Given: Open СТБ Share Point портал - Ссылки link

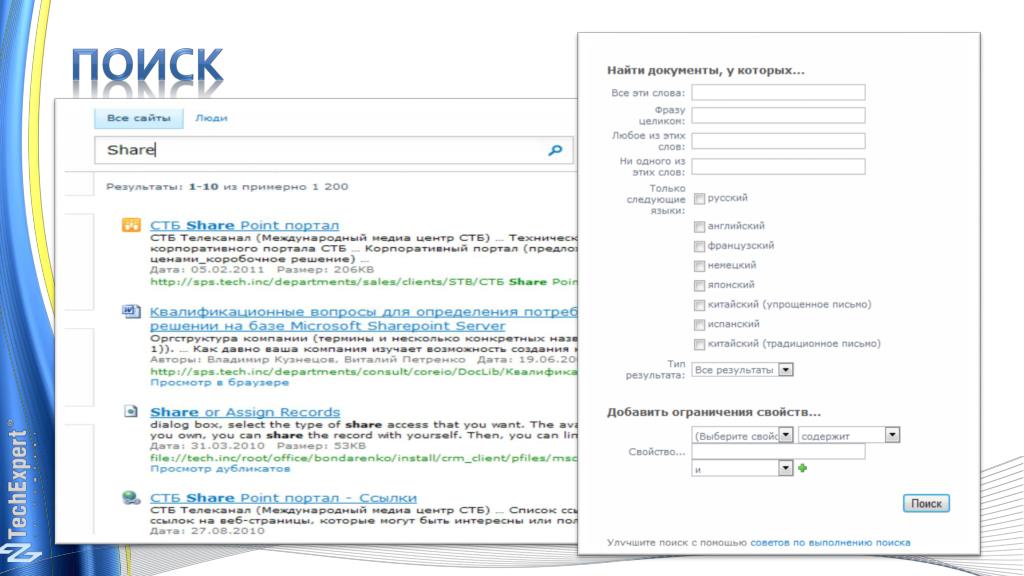Looking at the screenshot, I should point(283,498).
